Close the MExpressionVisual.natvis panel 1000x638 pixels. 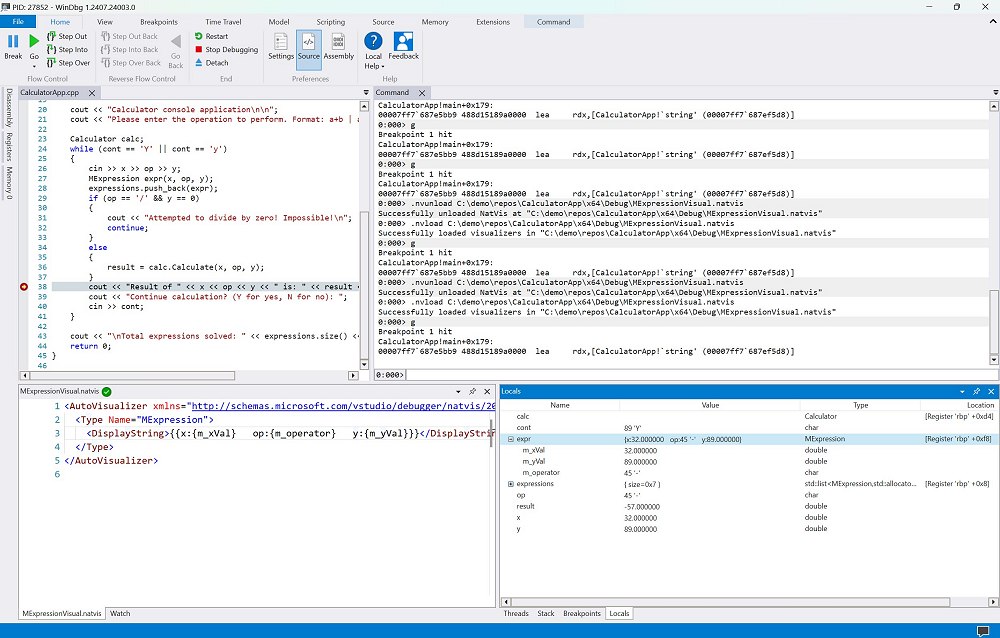tap(487, 392)
